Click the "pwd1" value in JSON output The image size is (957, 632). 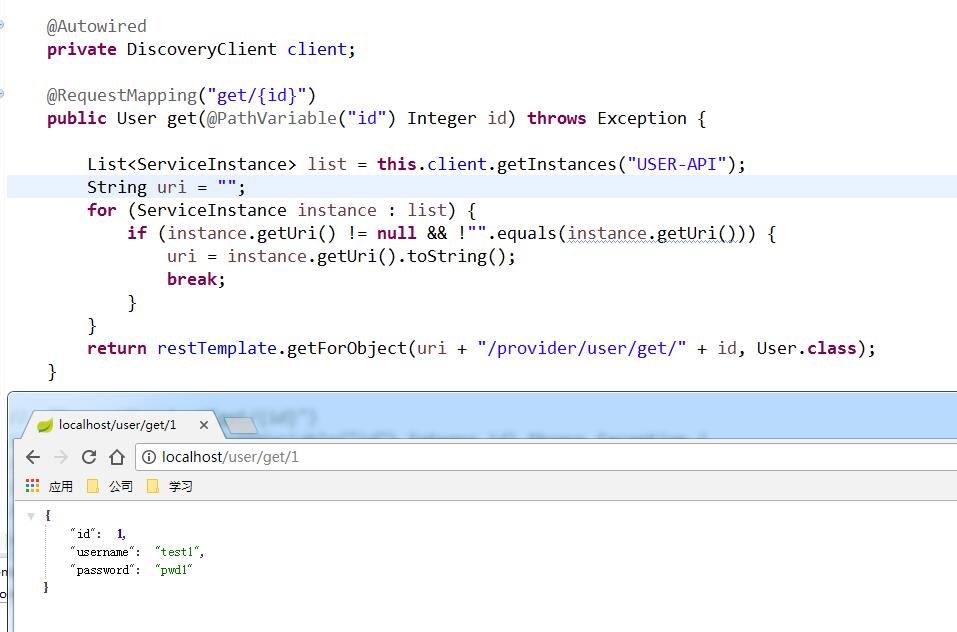[x=174, y=570]
